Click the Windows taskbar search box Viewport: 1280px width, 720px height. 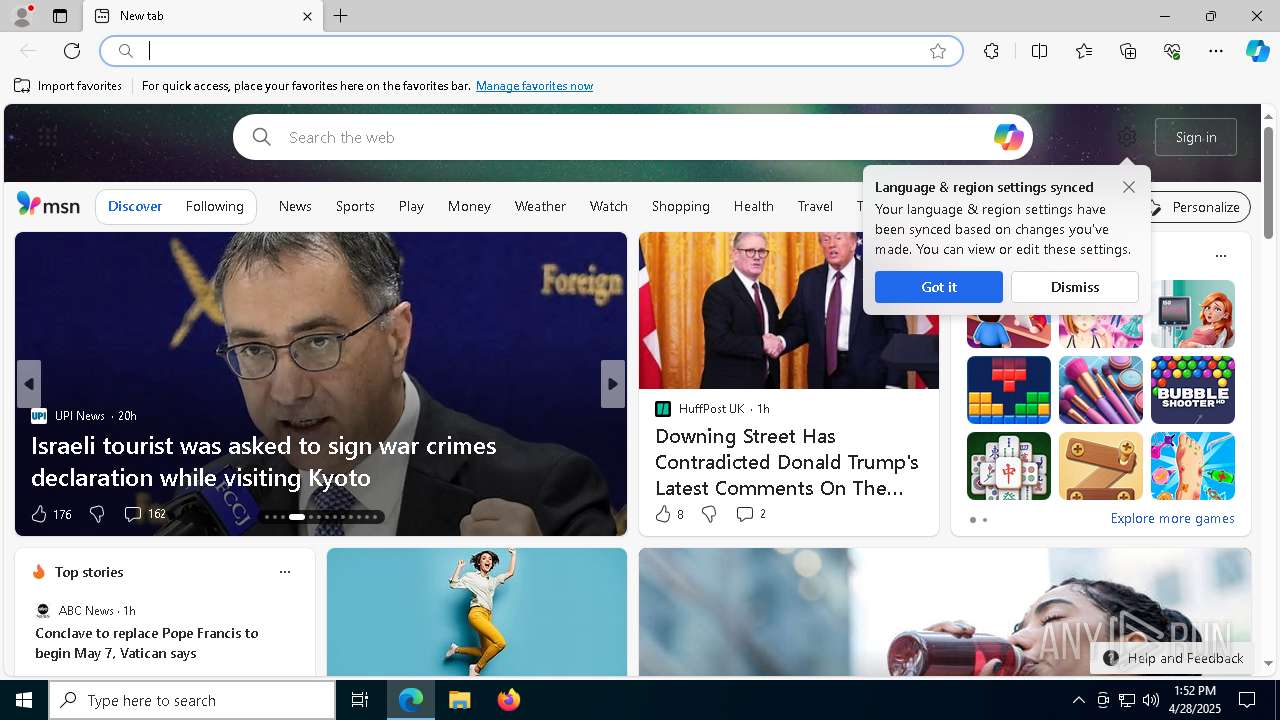pyautogui.click(x=192, y=700)
